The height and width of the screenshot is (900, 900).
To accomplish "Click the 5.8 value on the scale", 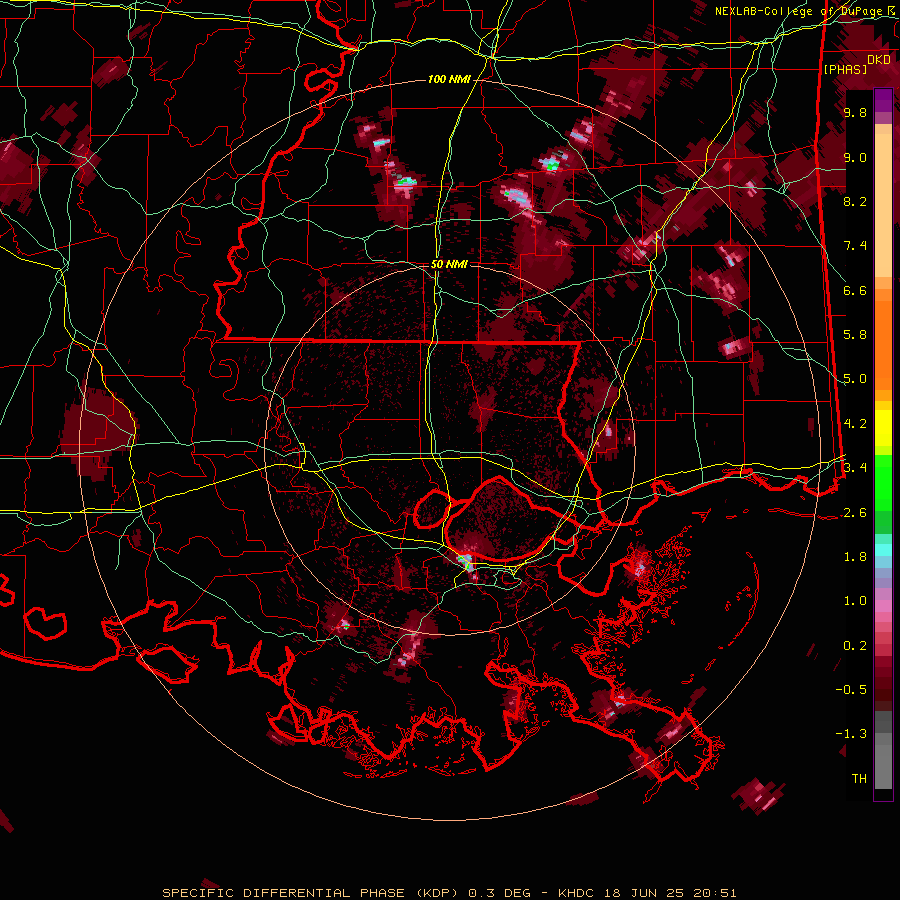I will pyautogui.click(x=855, y=335).
